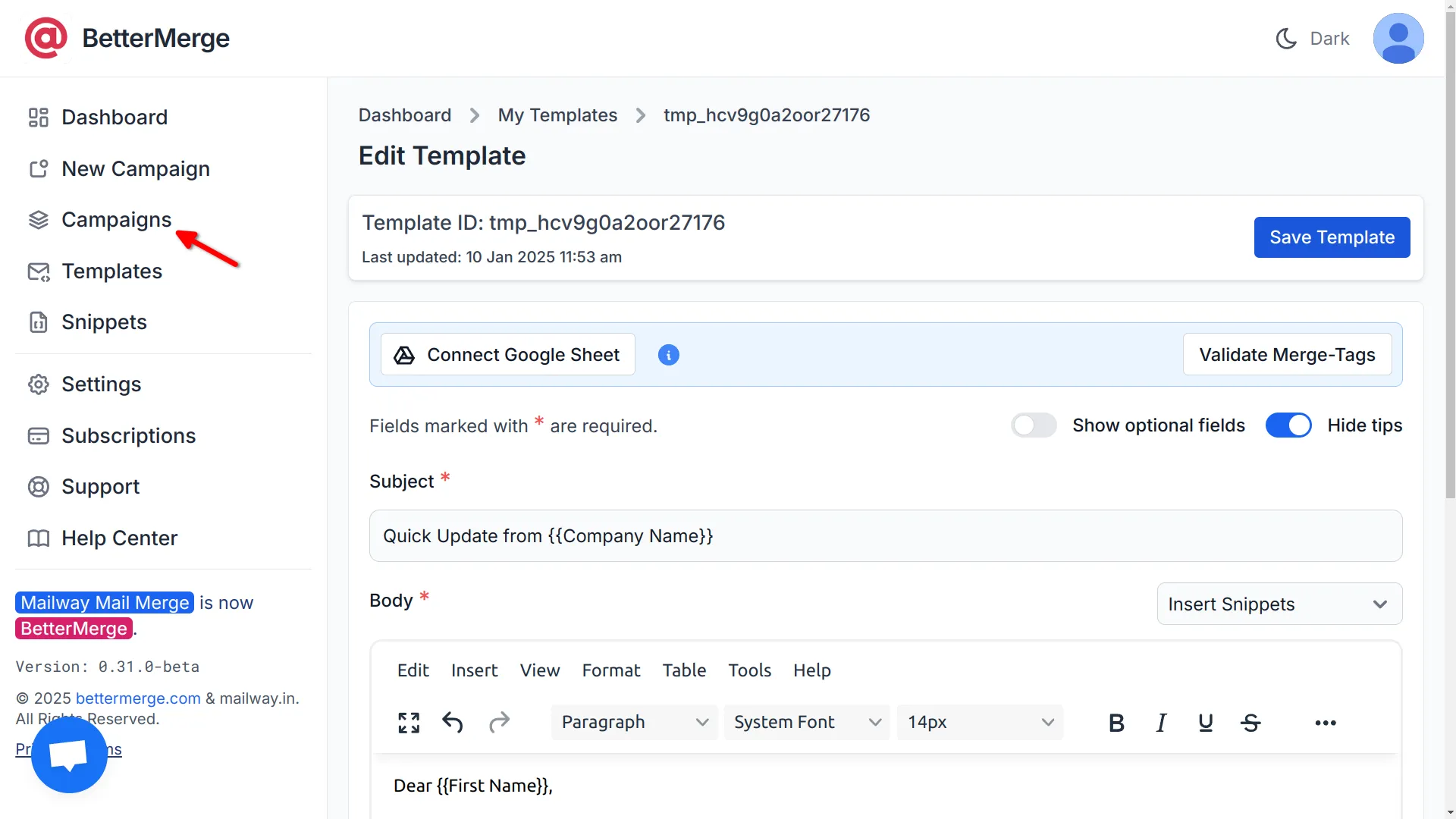1456x819 pixels.
Task: Open Subscriptions using the card icon
Action: (38, 435)
